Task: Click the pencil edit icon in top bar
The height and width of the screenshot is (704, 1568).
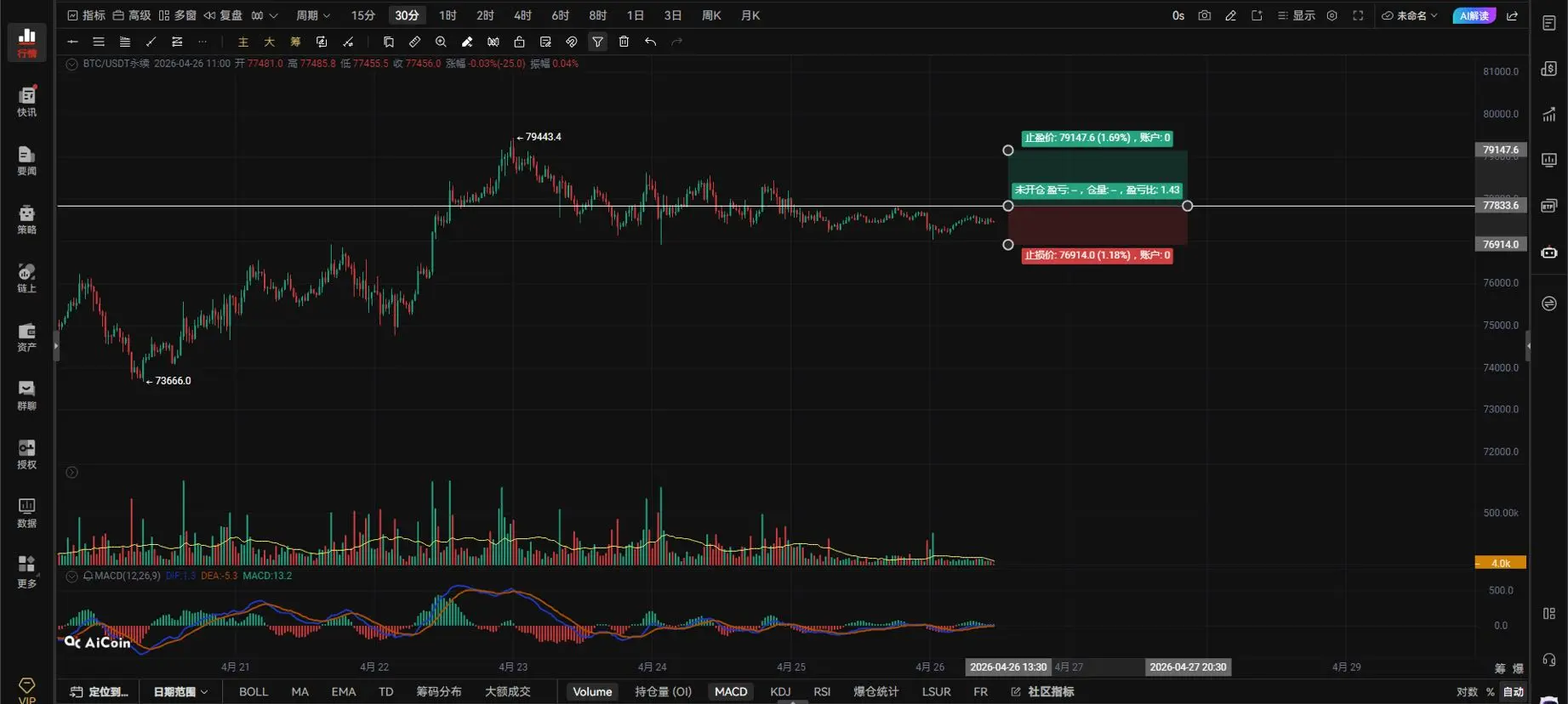Action: coord(1230,15)
